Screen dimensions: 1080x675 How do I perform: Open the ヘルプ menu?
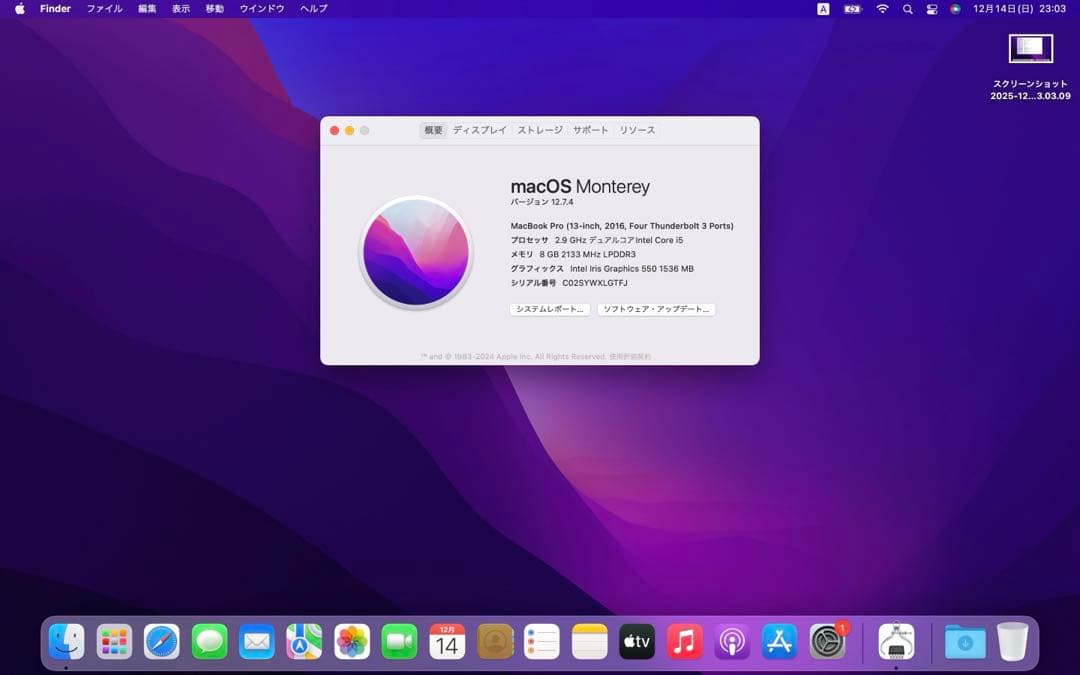[312, 8]
